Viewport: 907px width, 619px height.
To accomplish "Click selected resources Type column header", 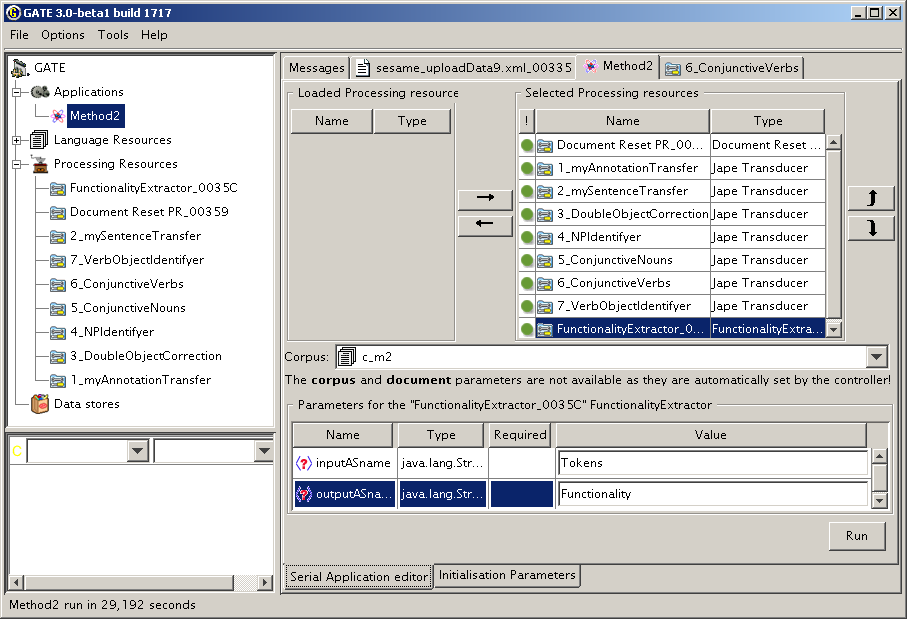I will [x=768, y=121].
